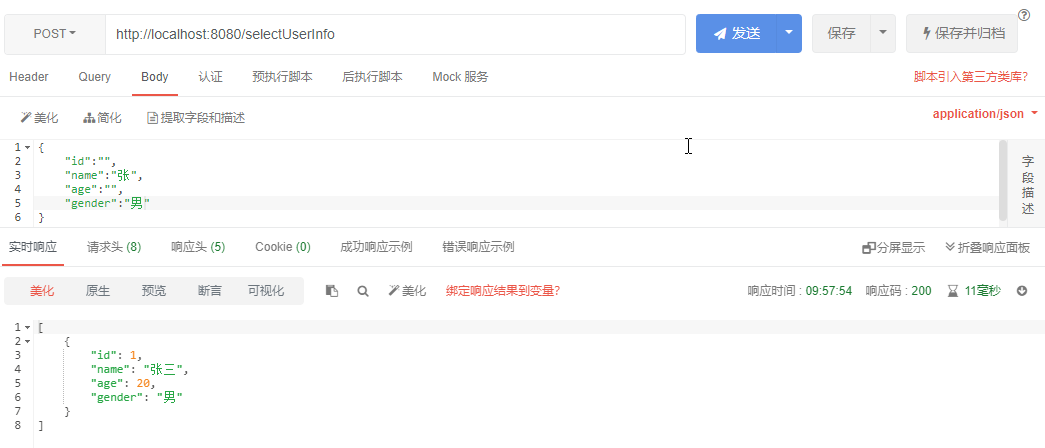Open the 字段描述 side panel

pyautogui.click(x=1028, y=185)
